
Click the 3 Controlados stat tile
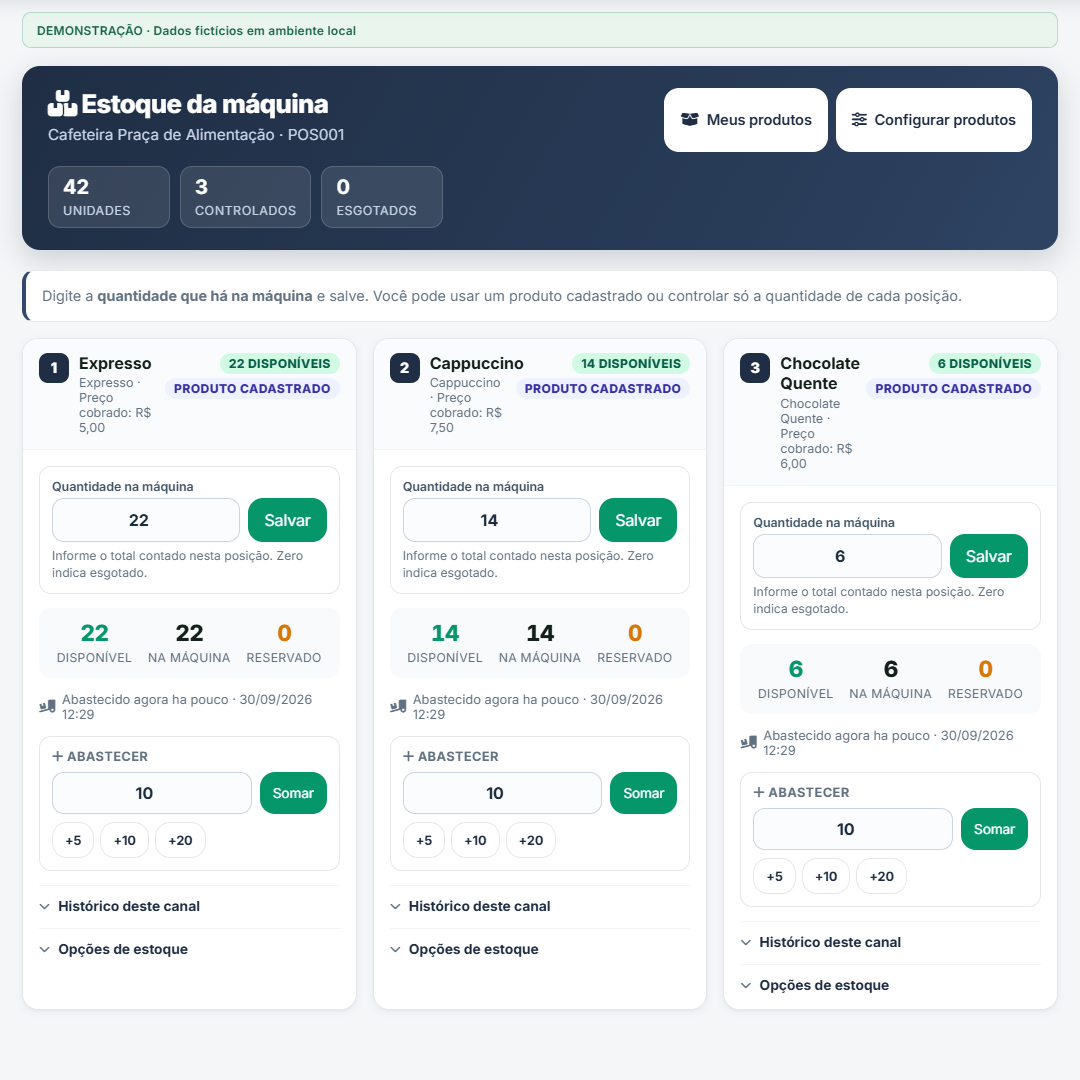click(245, 197)
